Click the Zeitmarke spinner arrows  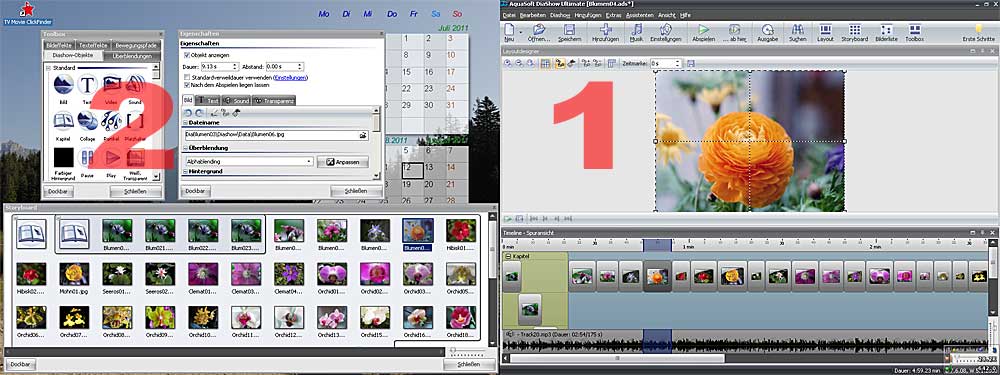coord(678,63)
